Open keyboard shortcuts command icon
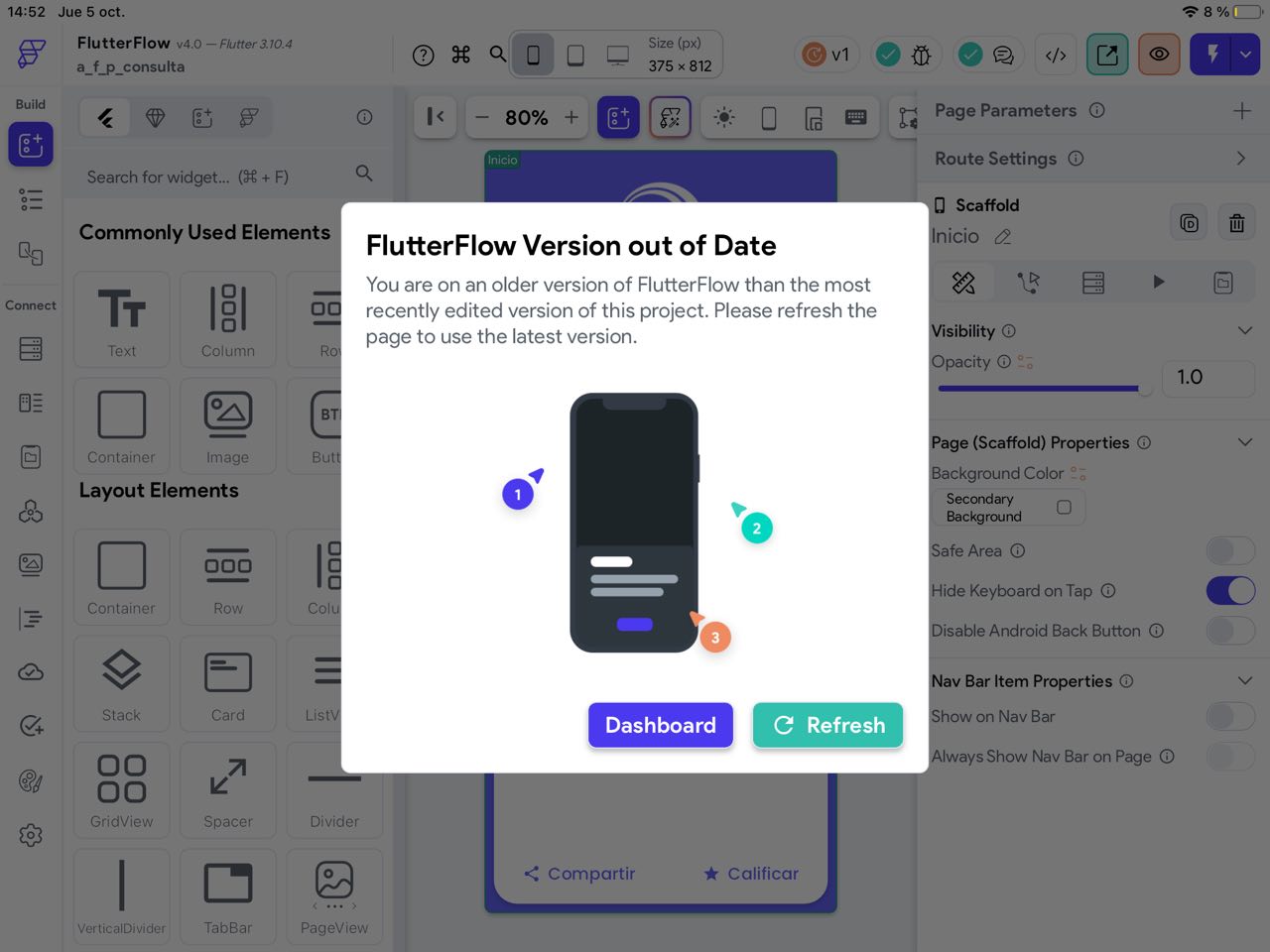 (x=460, y=55)
